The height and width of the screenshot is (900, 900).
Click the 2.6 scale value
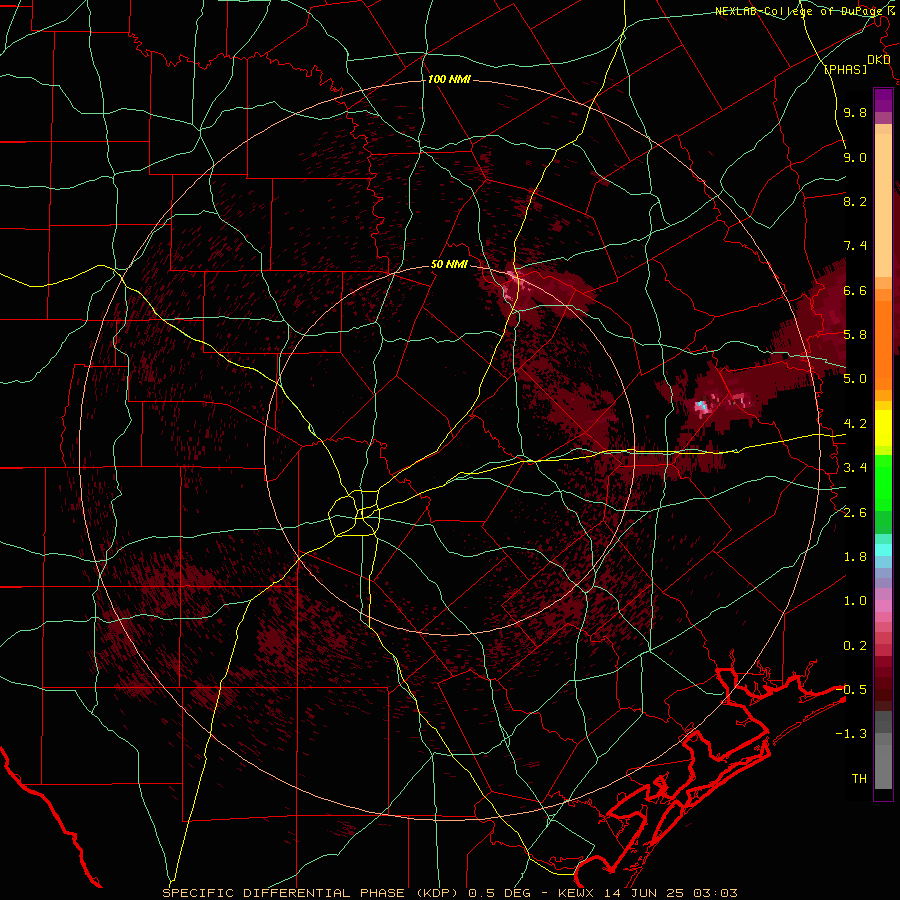[855, 513]
